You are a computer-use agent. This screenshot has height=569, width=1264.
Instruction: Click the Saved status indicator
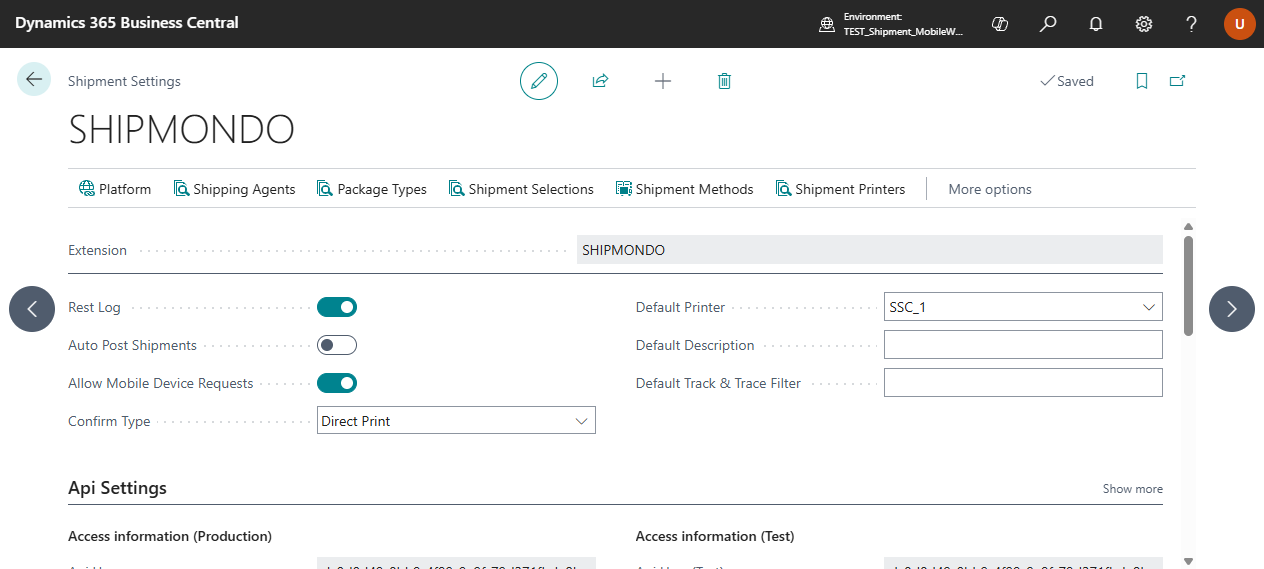click(1067, 81)
